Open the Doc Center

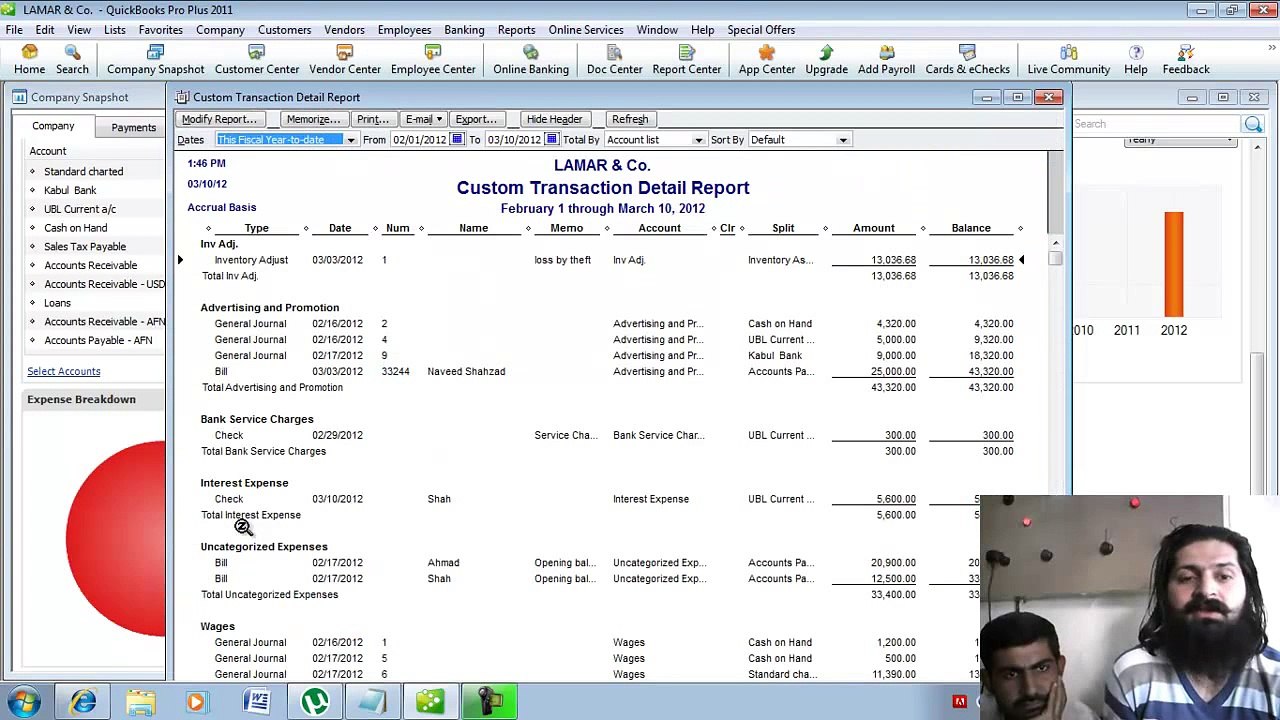pos(614,59)
